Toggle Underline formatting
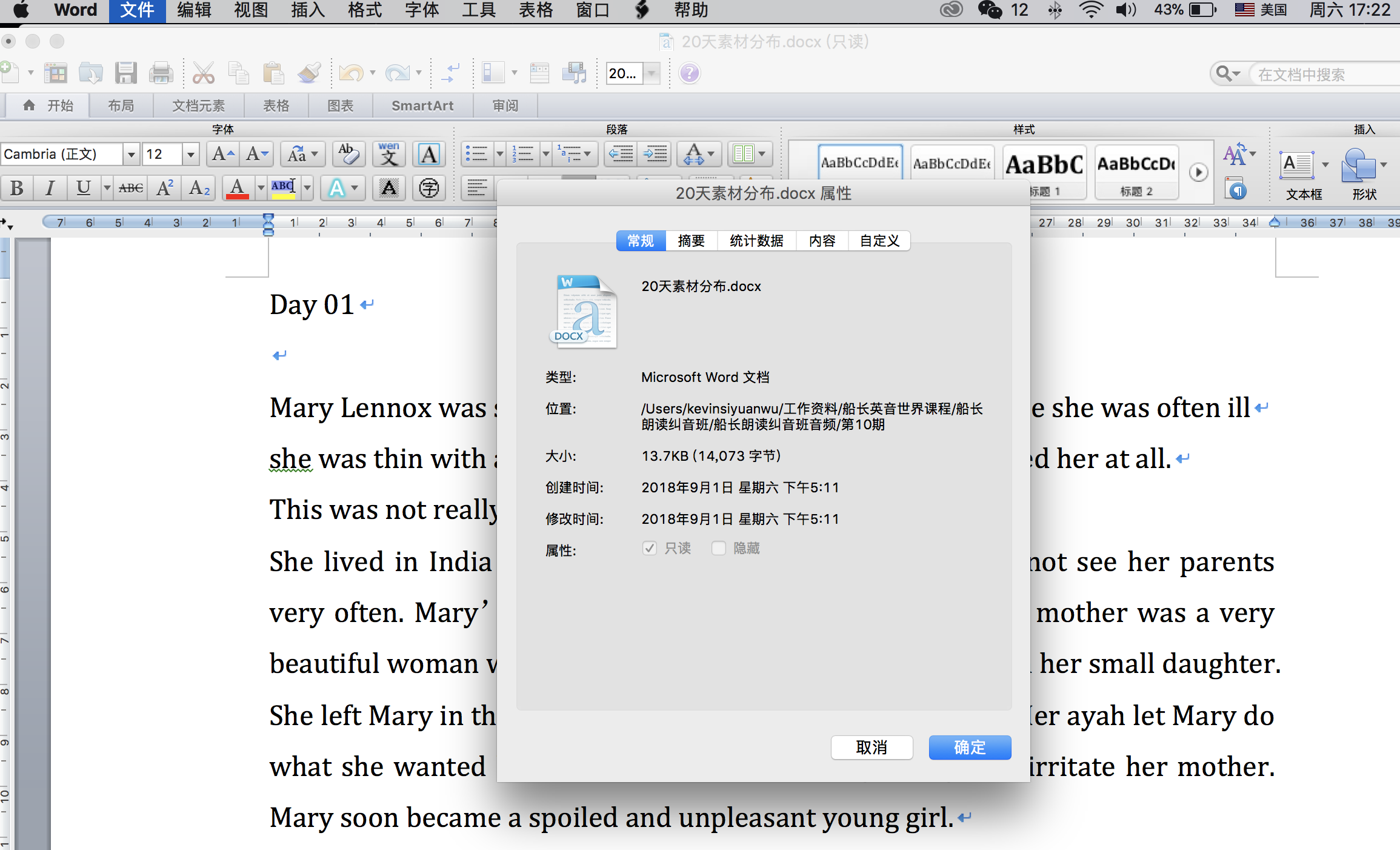This screenshot has width=1400, height=850. pos(83,188)
